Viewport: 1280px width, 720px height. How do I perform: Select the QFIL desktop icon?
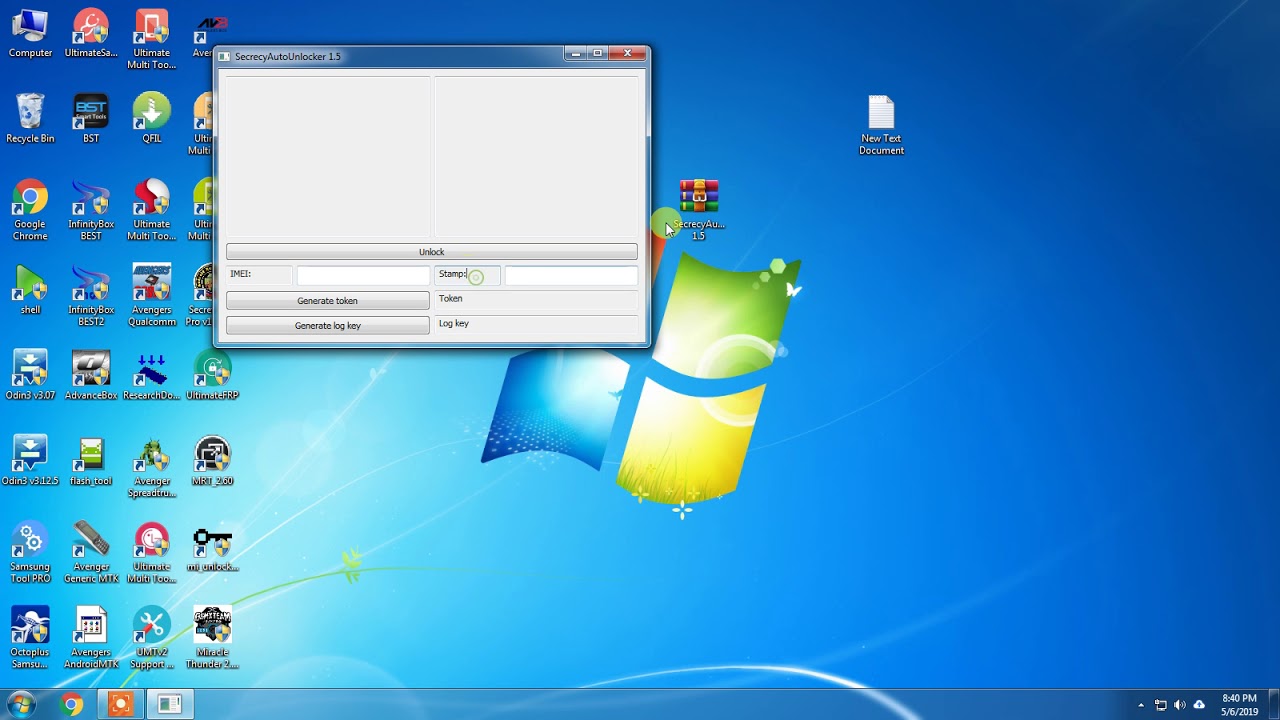pos(151,119)
